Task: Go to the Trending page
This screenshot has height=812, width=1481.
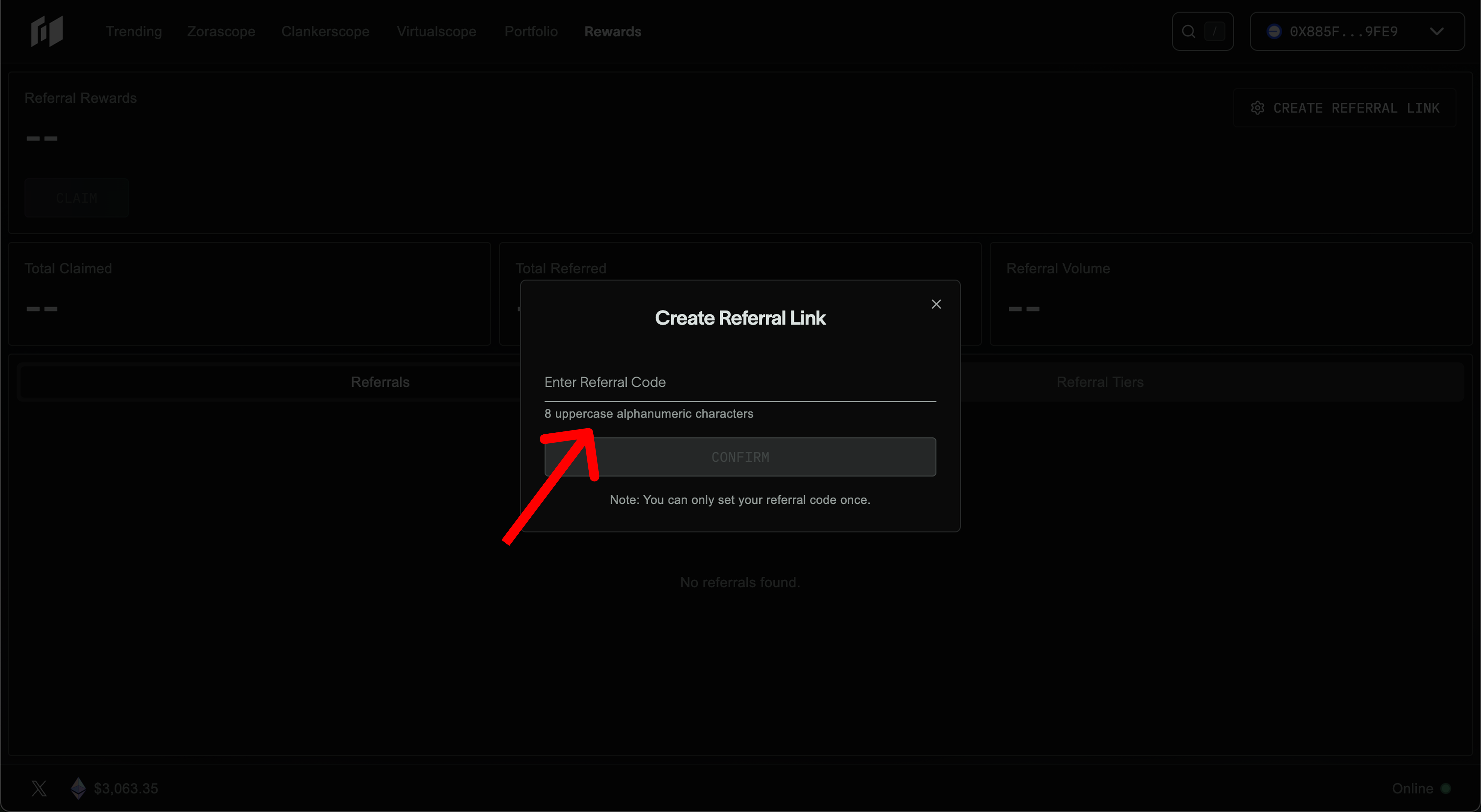Action: [x=134, y=32]
